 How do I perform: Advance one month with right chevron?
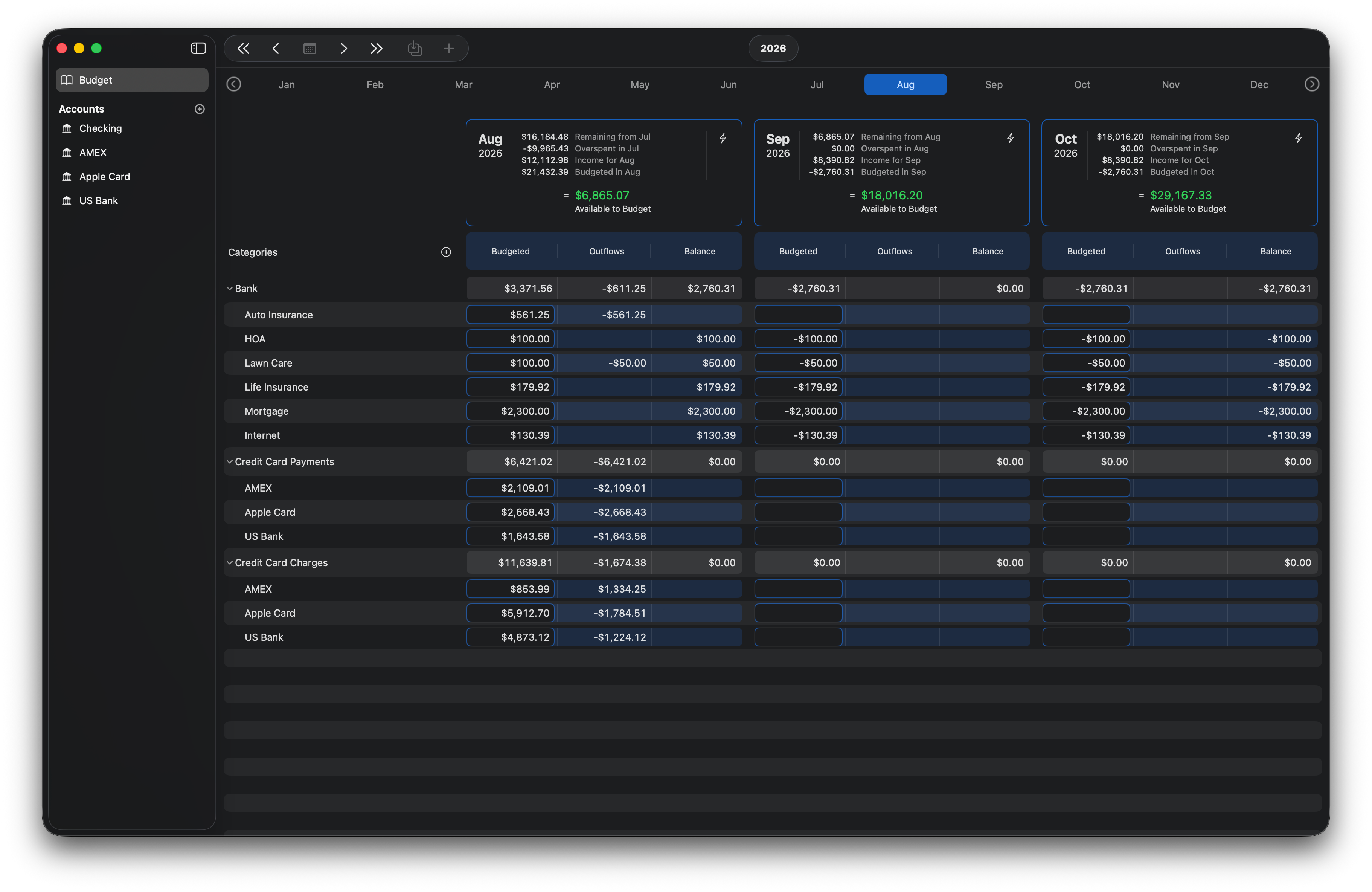[x=344, y=49]
